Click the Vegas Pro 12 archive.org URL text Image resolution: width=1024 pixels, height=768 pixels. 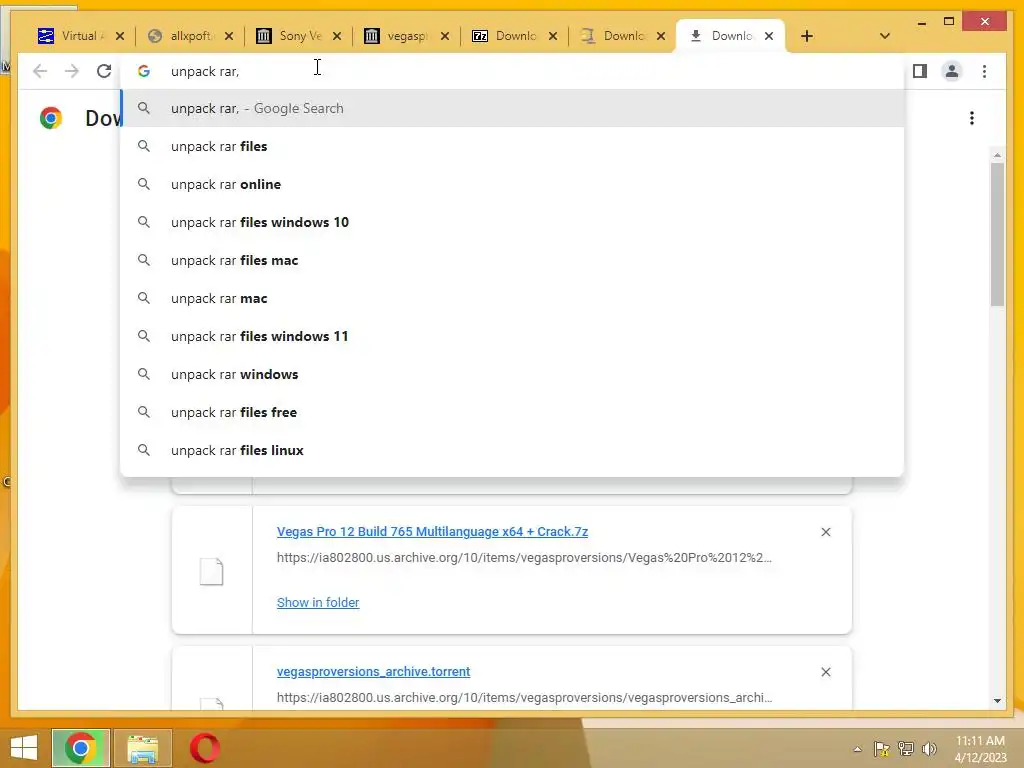pos(524,558)
